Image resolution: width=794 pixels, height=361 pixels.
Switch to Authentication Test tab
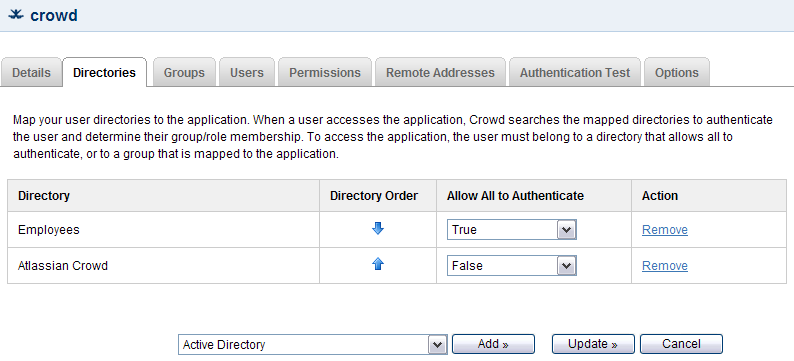pos(575,72)
